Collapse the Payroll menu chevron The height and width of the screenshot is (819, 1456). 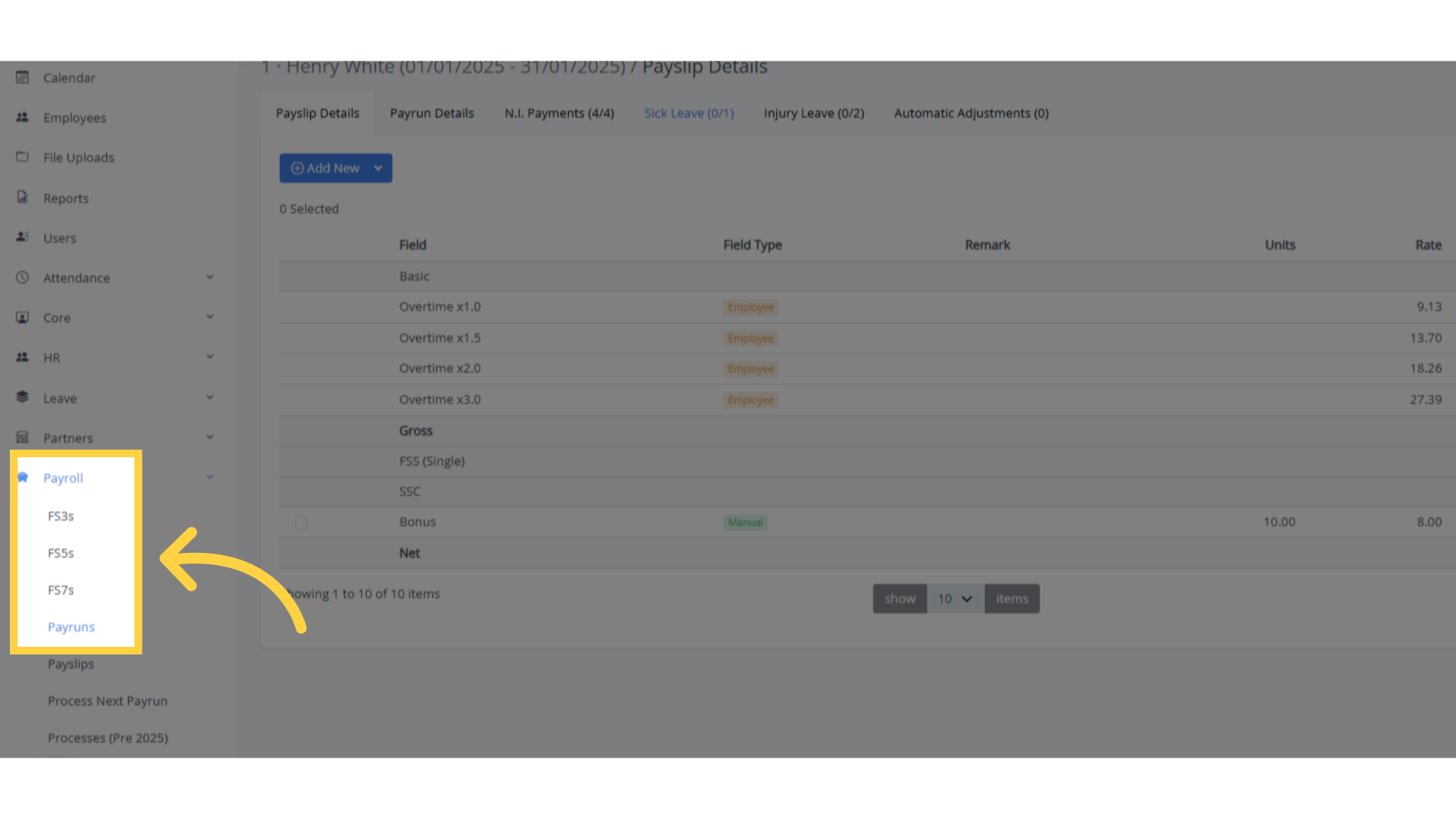click(210, 477)
